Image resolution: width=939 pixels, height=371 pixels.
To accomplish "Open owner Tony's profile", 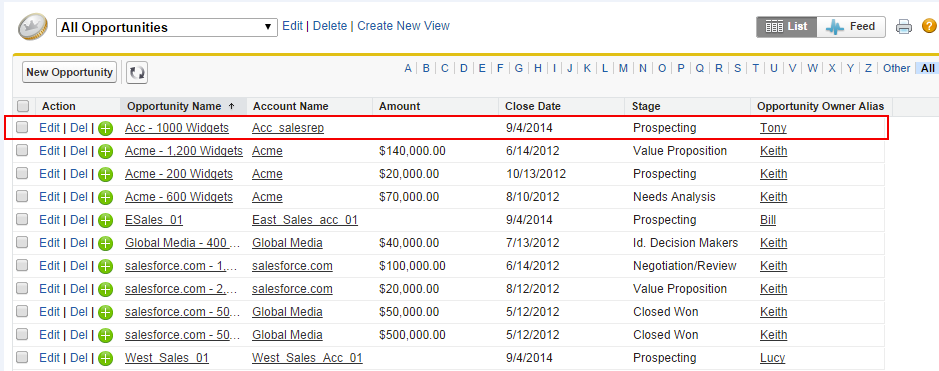I will point(773,127).
